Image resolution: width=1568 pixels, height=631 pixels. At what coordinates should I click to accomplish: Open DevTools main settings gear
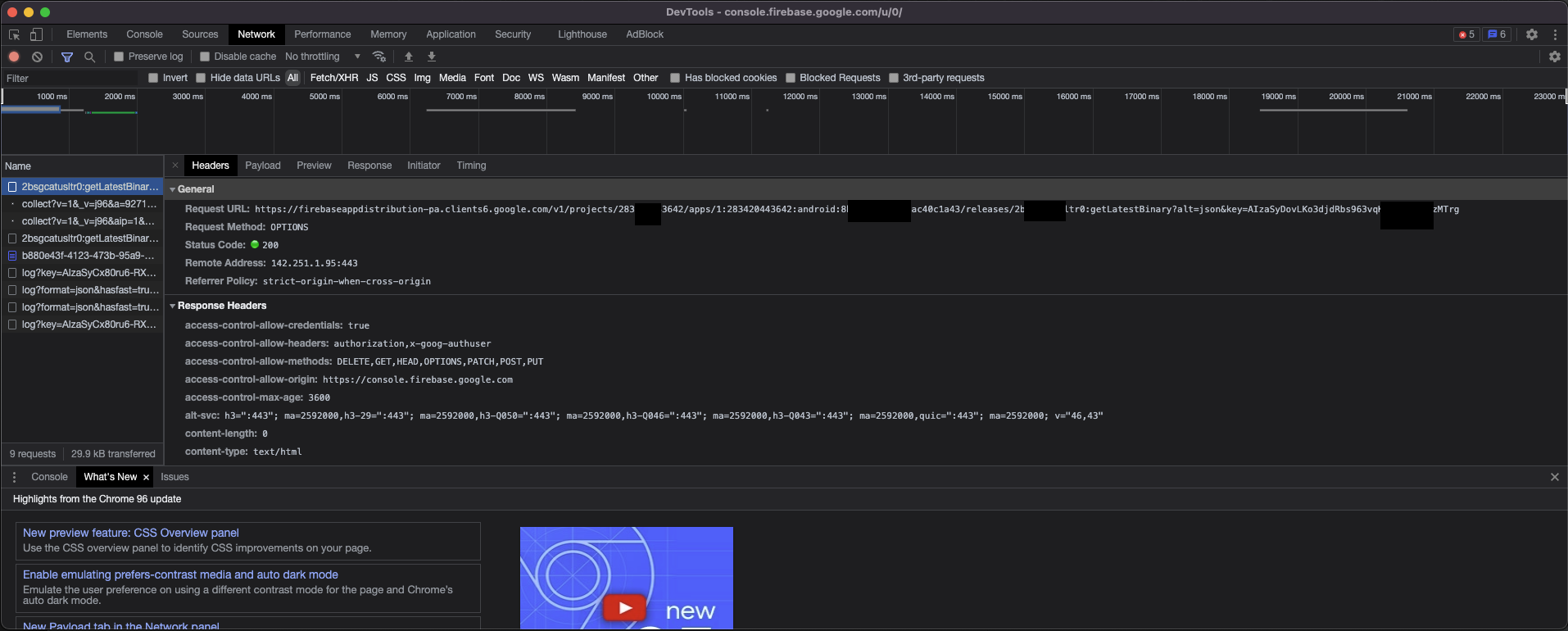[x=1531, y=34]
